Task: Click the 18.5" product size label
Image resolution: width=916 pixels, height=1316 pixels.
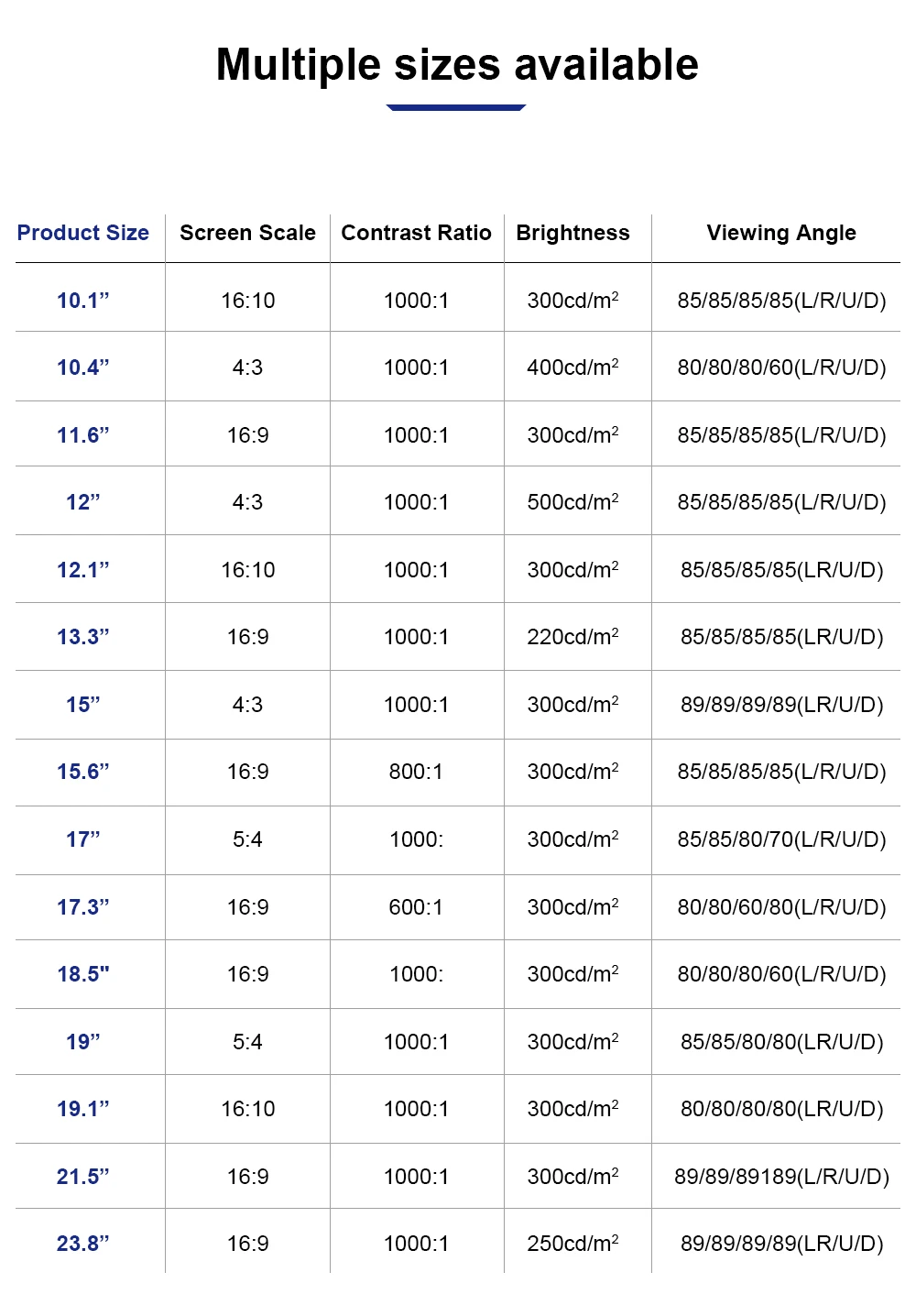Action: click(x=83, y=974)
